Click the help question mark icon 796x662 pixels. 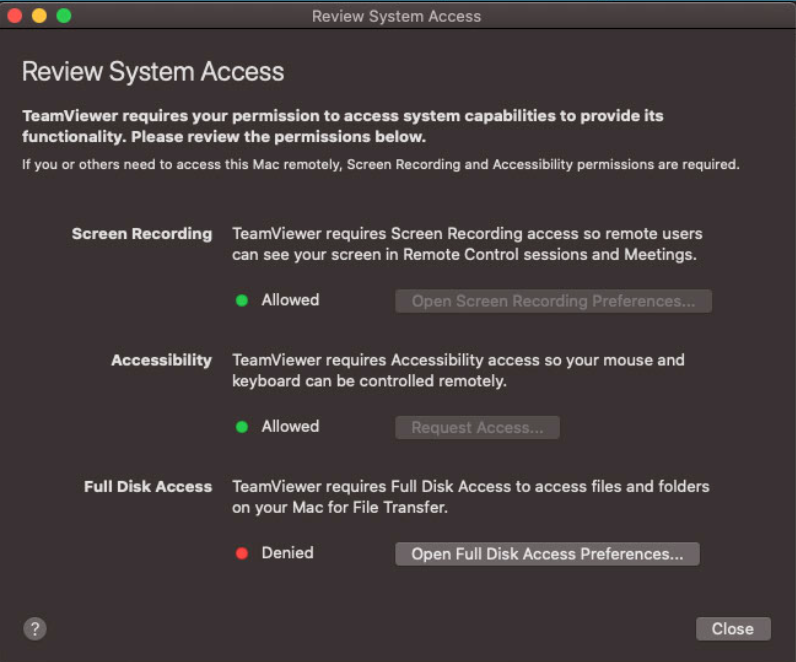pyautogui.click(x=35, y=629)
